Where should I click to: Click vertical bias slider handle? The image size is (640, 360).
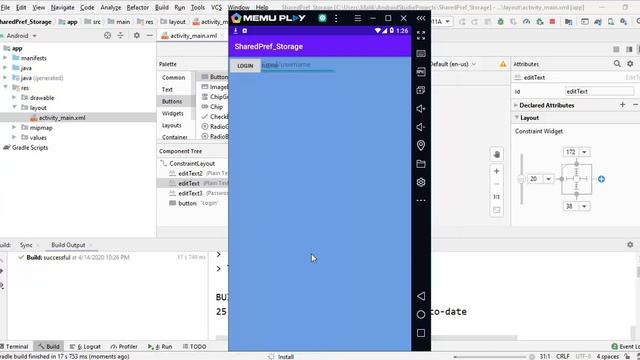(521, 179)
